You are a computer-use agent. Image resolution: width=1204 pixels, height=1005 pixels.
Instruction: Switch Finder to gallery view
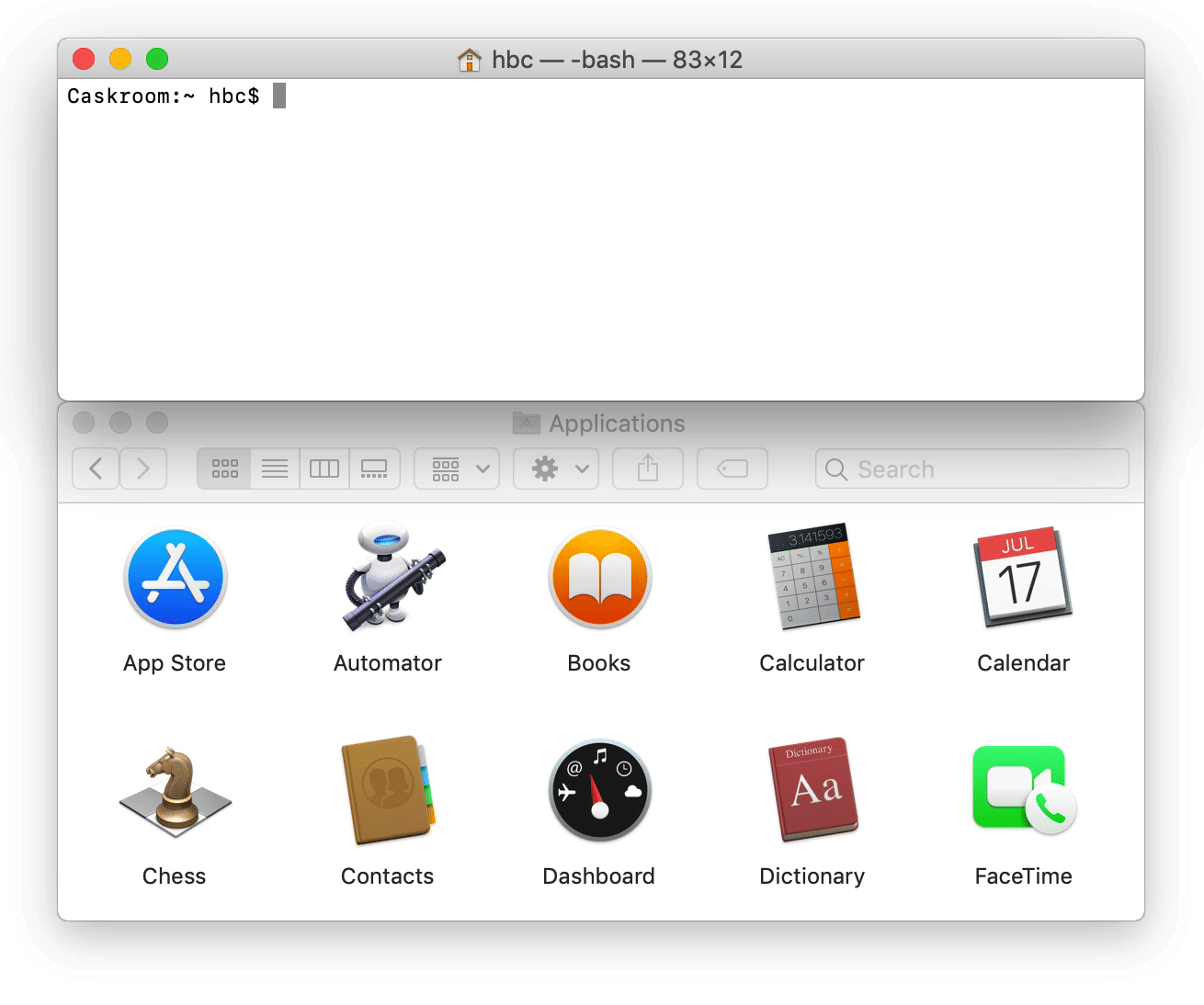point(374,469)
